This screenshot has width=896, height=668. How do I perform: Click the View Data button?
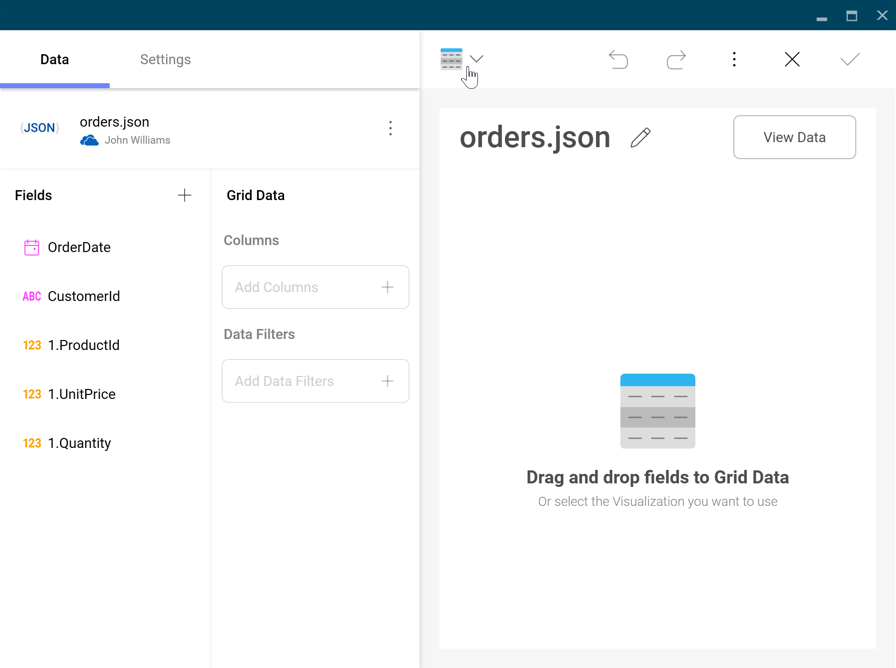(794, 137)
